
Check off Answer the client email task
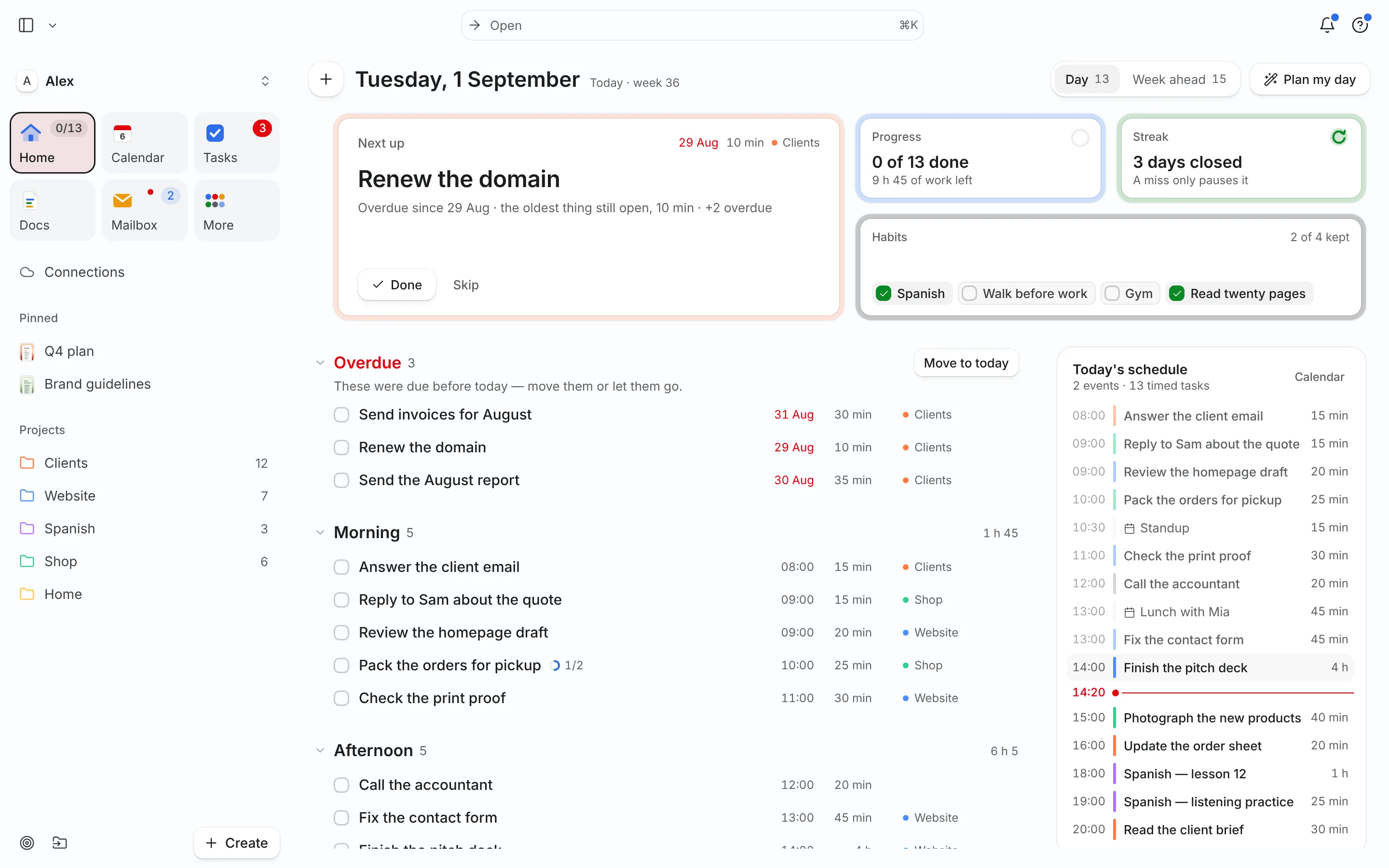(341, 567)
